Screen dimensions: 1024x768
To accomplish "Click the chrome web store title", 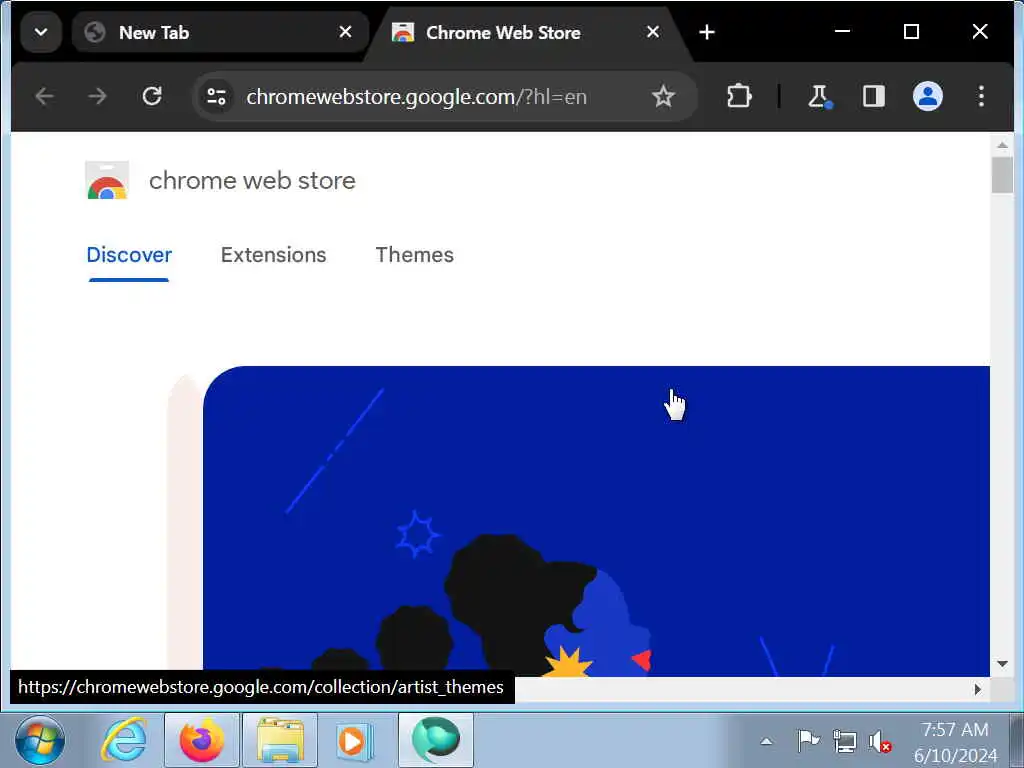I will click(252, 180).
